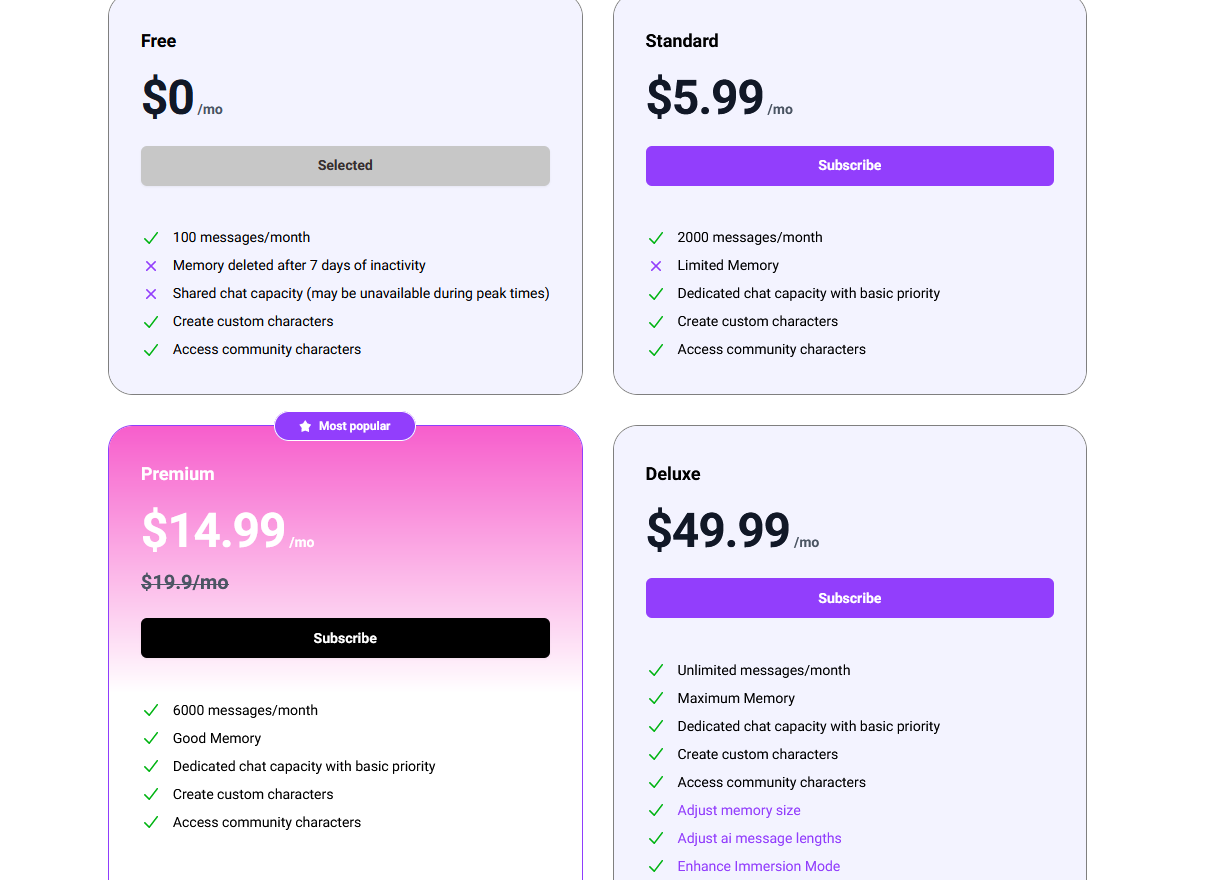The height and width of the screenshot is (880, 1231).
Task: Click checkmark beside Unlimited messages/month
Action: tap(656, 671)
